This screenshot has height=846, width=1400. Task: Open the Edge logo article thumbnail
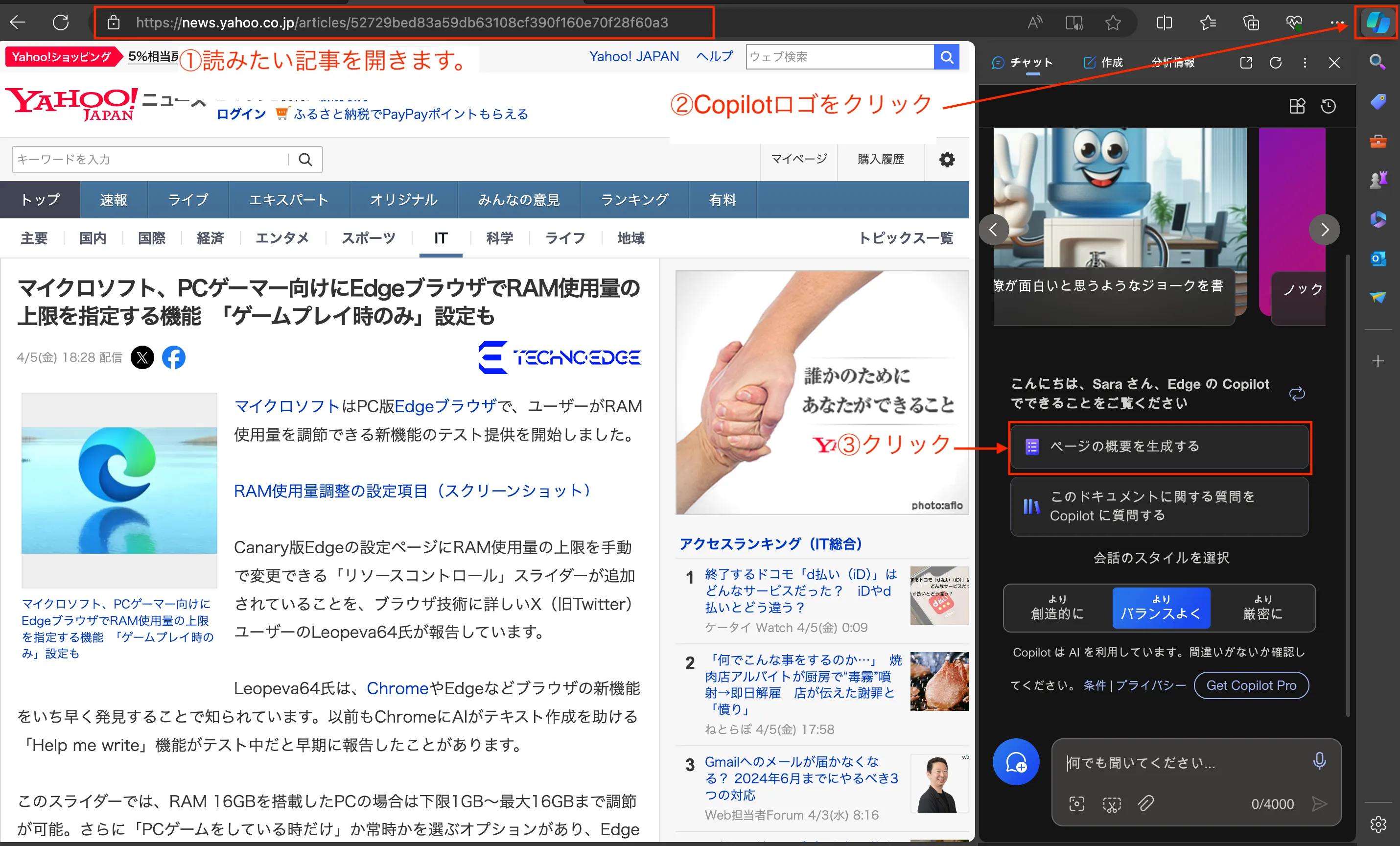pos(119,490)
